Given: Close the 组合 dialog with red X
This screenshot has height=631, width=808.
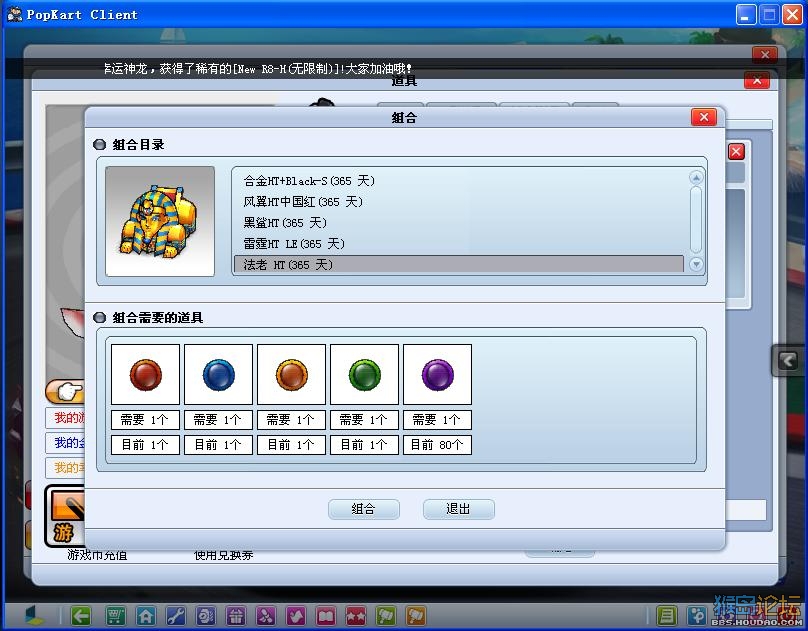Looking at the screenshot, I should pyautogui.click(x=704, y=117).
